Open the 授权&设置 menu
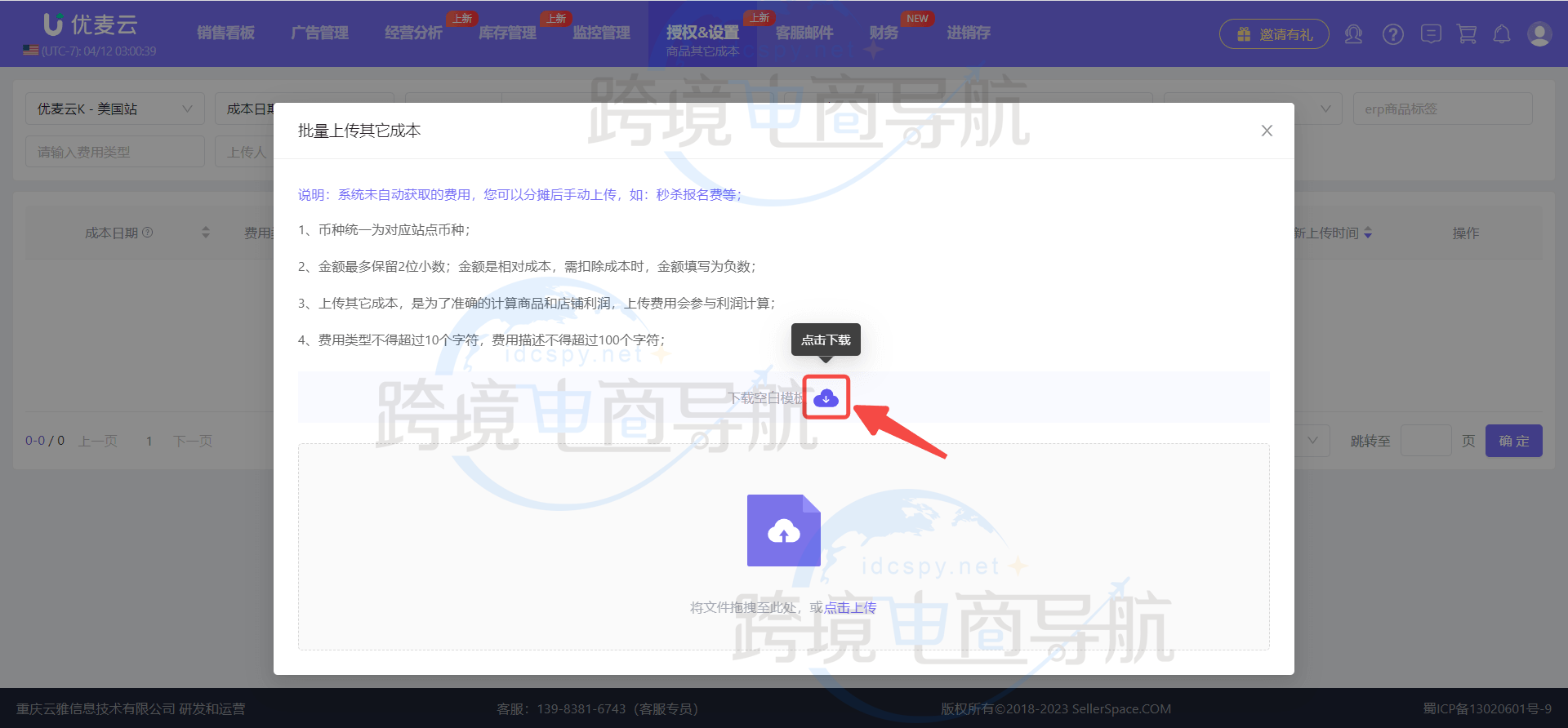This screenshot has width=1568, height=728. pyautogui.click(x=702, y=33)
